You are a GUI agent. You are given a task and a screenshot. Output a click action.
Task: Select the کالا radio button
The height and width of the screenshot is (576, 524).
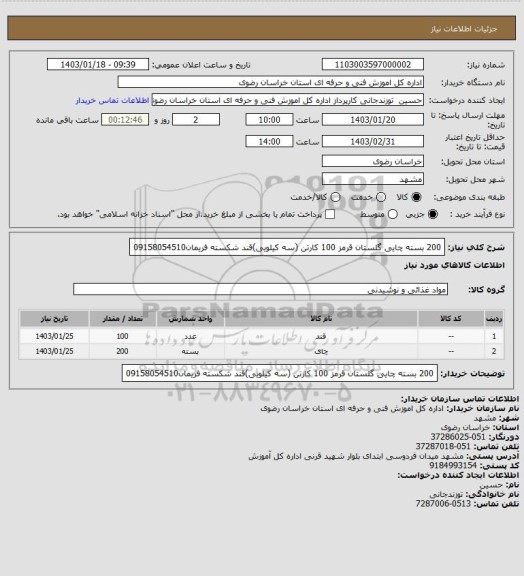(x=416, y=197)
